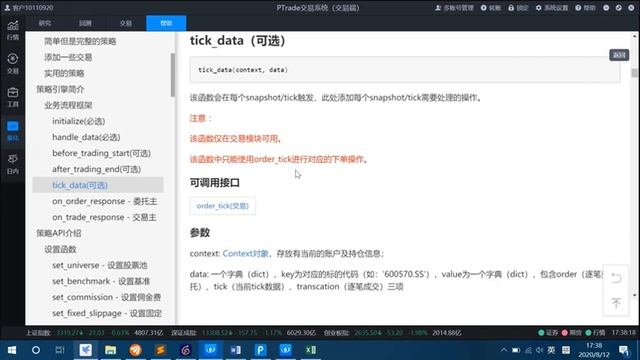Click the 上证指数 index ticker in status bar
Image resolution: width=640 pixels, height=360 pixels.
pos(94,333)
